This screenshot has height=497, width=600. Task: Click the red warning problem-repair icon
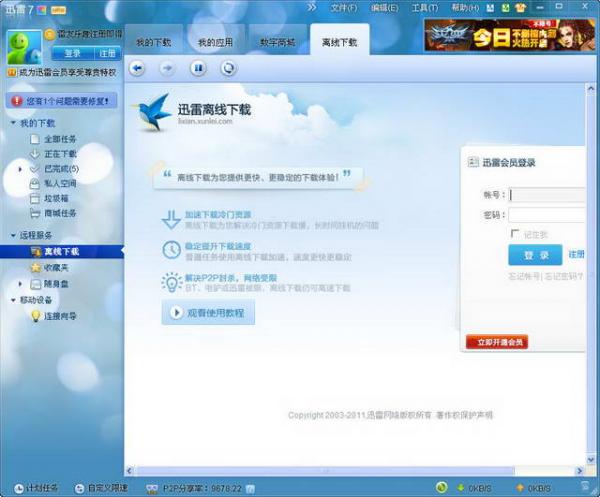tap(16, 101)
